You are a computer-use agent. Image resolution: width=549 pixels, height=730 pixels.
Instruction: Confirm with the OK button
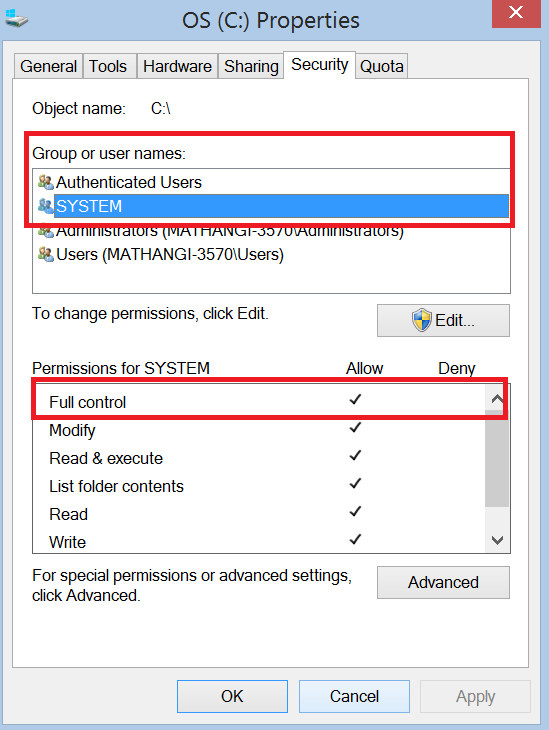[232, 696]
